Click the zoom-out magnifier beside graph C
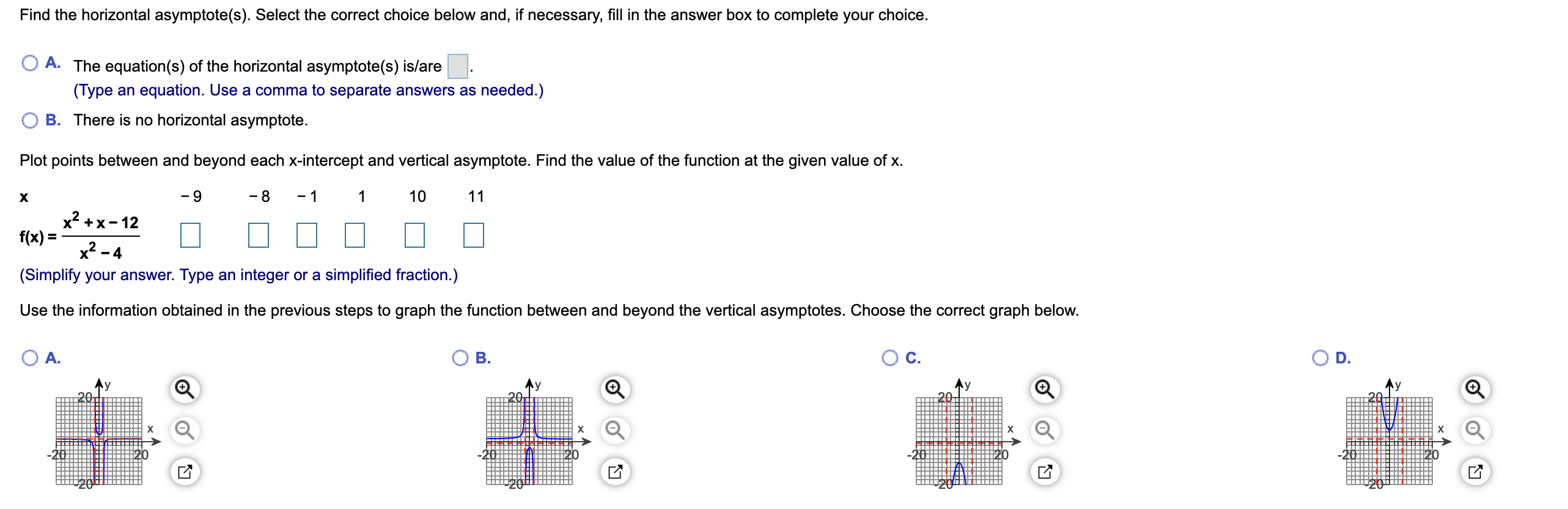This screenshot has width=1568, height=509. pyautogui.click(x=1045, y=429)
